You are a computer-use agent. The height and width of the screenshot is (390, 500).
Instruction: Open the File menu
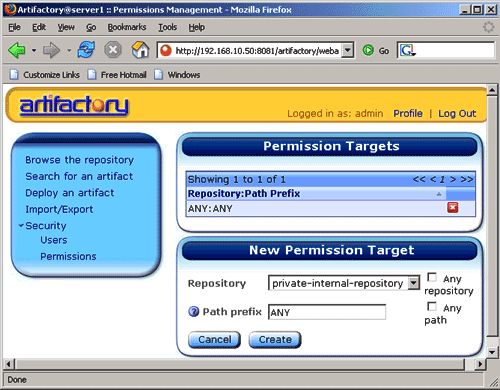point(14,27)
